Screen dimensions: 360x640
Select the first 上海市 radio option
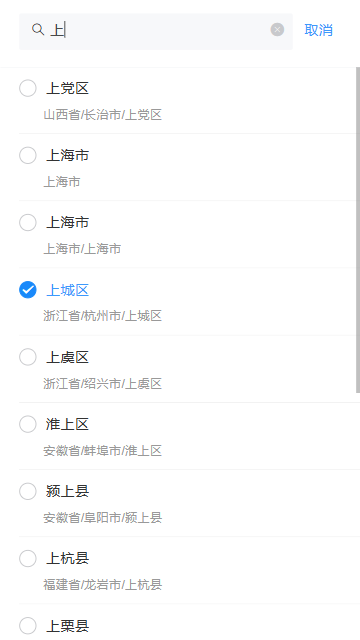pos(28,155)
